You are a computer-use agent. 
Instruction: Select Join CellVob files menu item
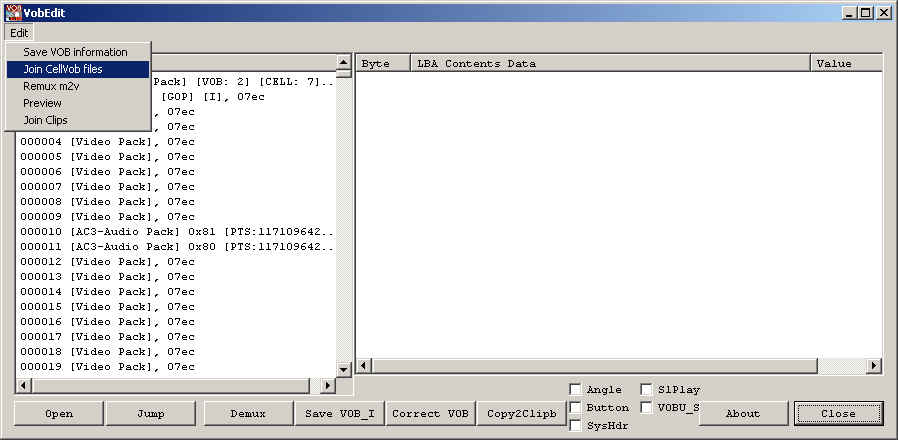77,69
